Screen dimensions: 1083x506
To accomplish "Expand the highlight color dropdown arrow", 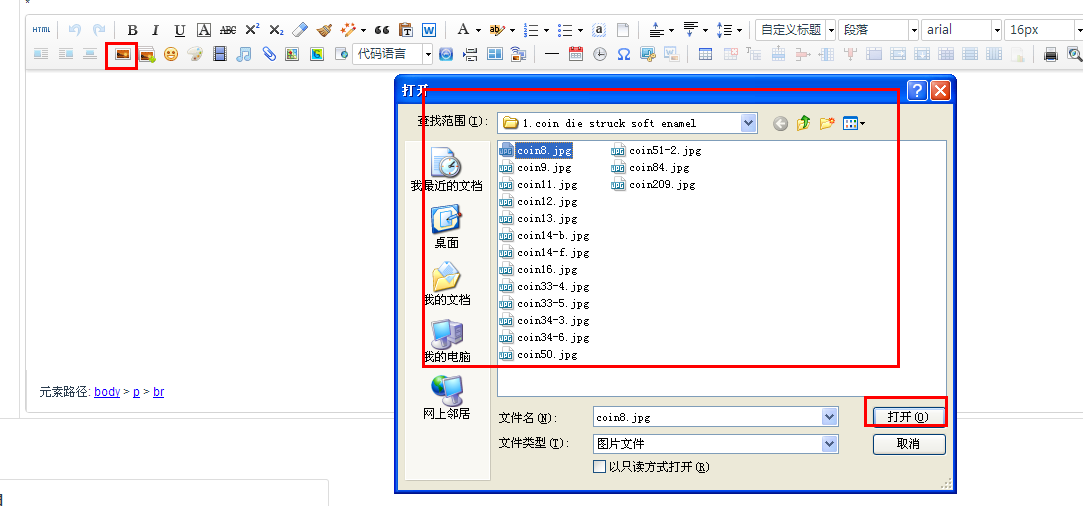I will [x=512, y=30].
